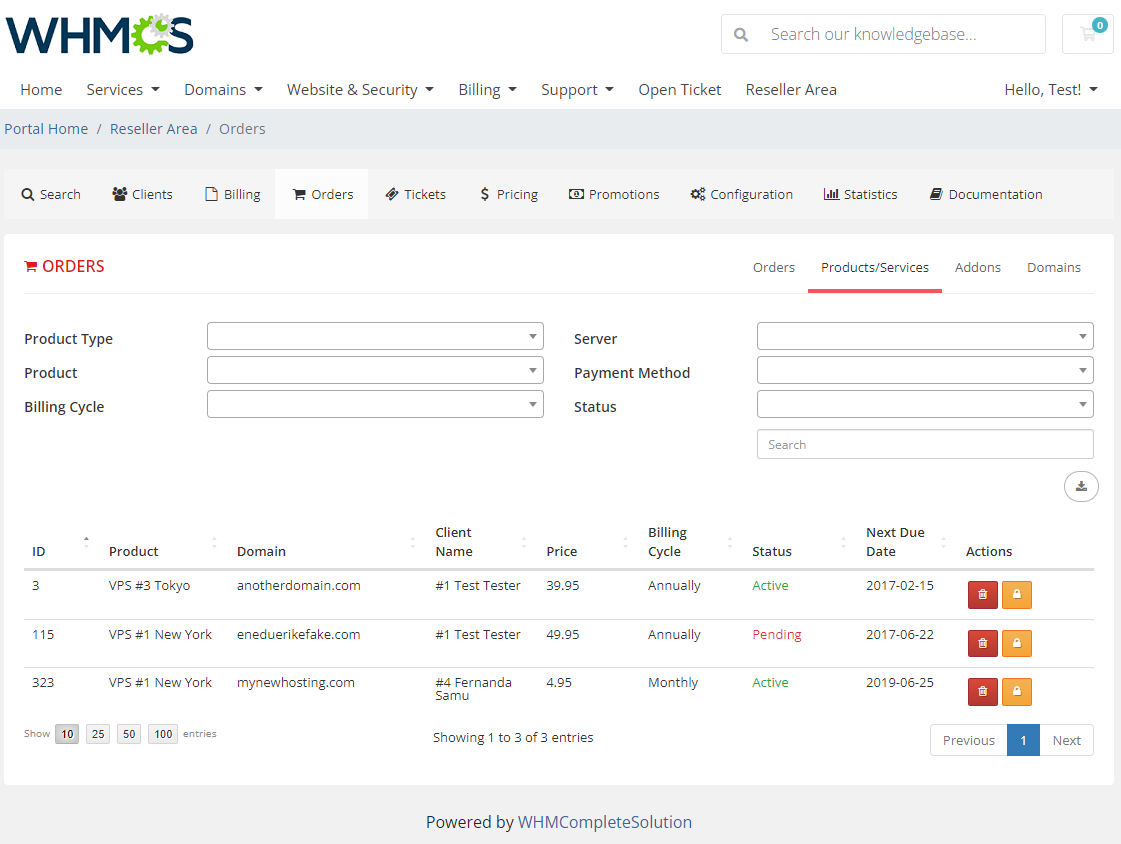Sort table by Product column

[x=163, y=542]
